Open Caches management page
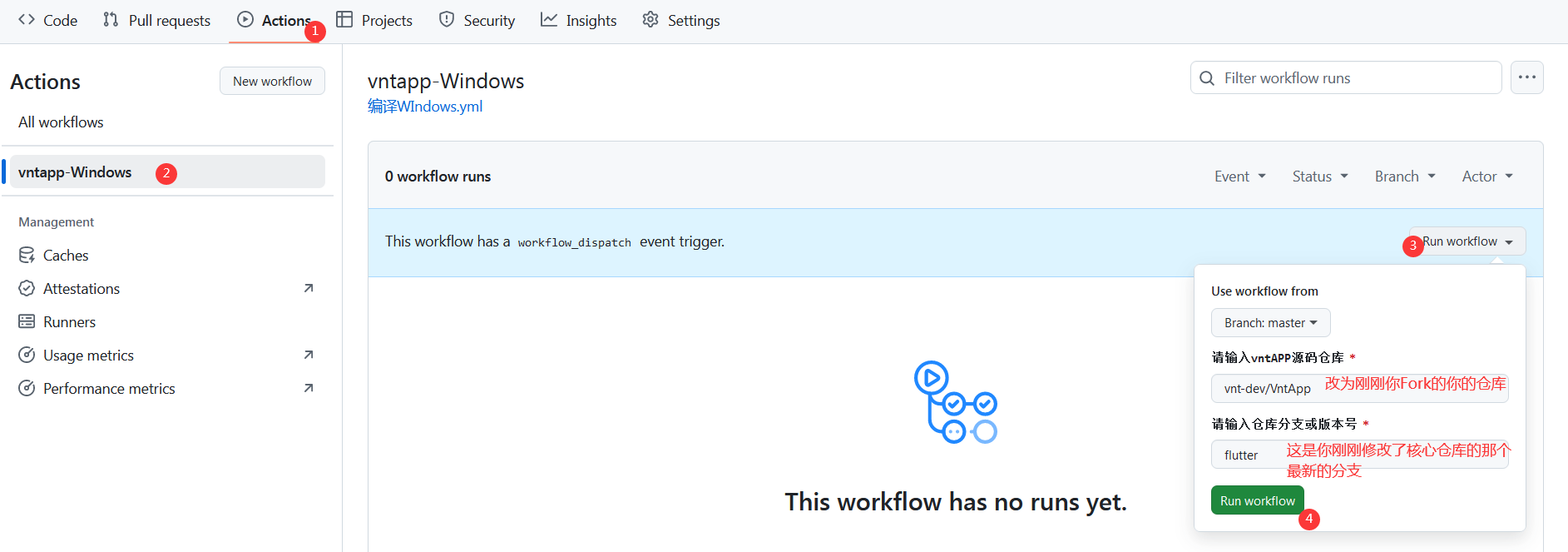The width and height of the screenshot is (1568, 552). 66,256
